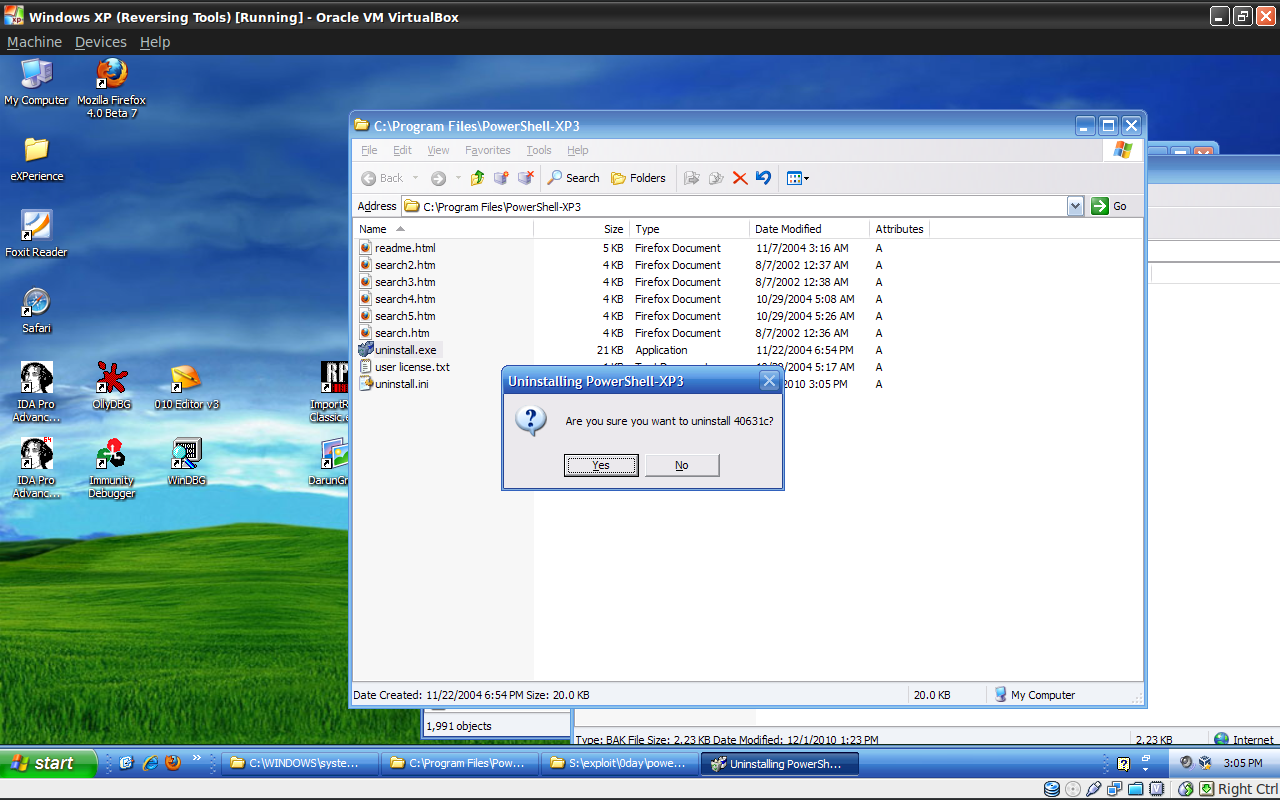Open VirtualBox Devices menu
This screenshot has width=1280, height=800.
[x=101, y=42]
